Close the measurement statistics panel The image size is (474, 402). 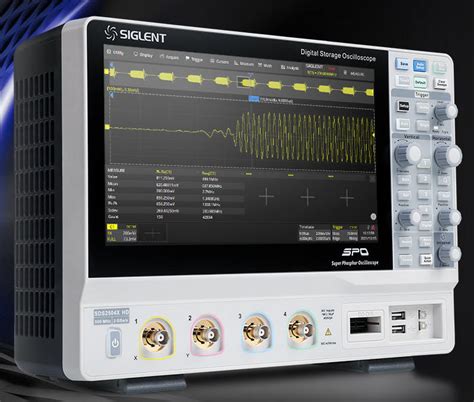coord(372,179)
